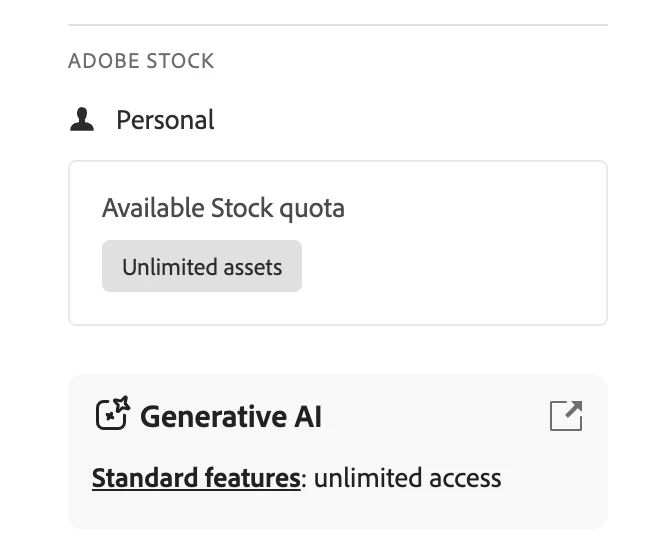The height and width of the screenshot is (558, 664).
Task: Select the Personal account label
Action: point(165,120)
